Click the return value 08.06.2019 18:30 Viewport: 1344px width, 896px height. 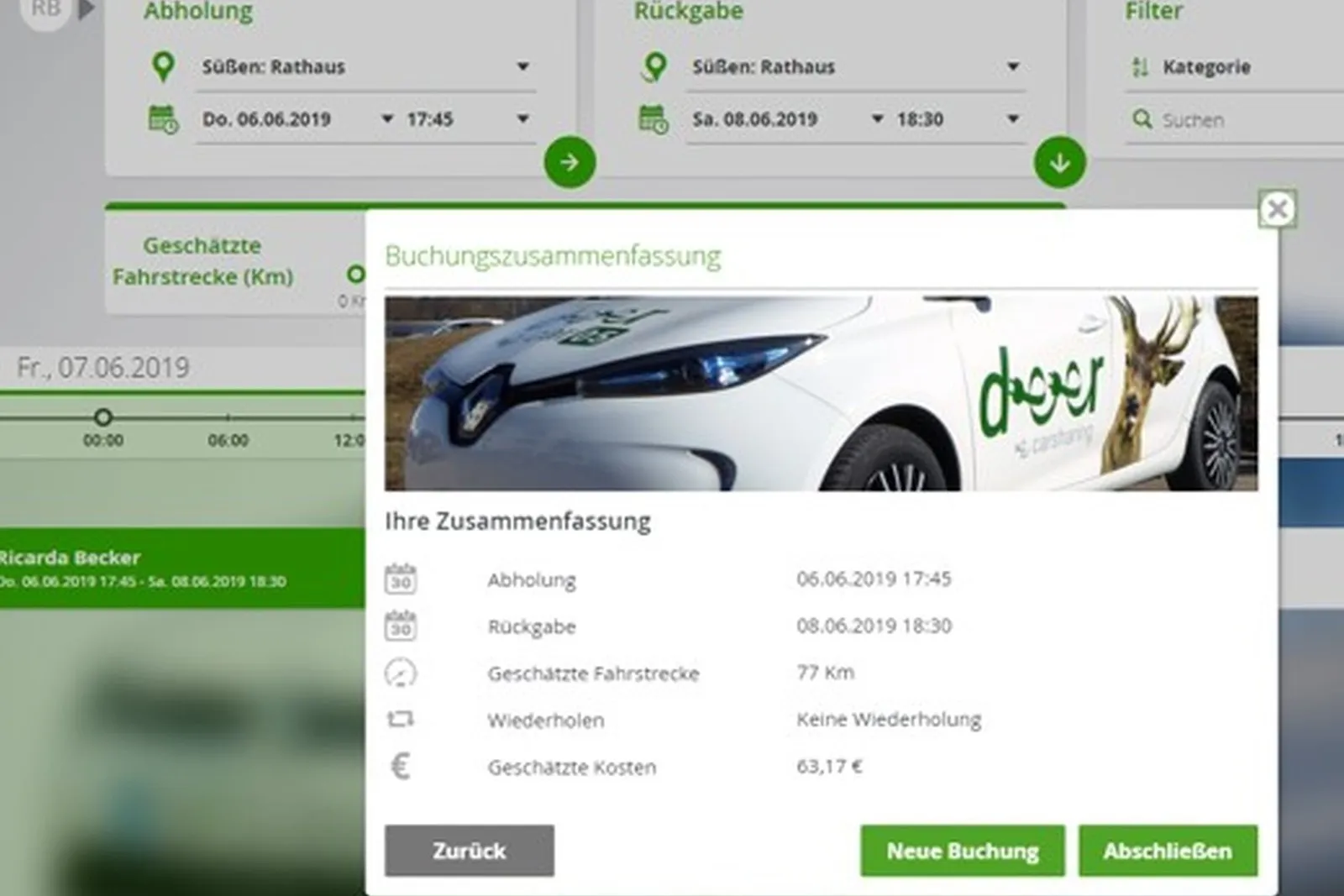[x=874, y=626]
